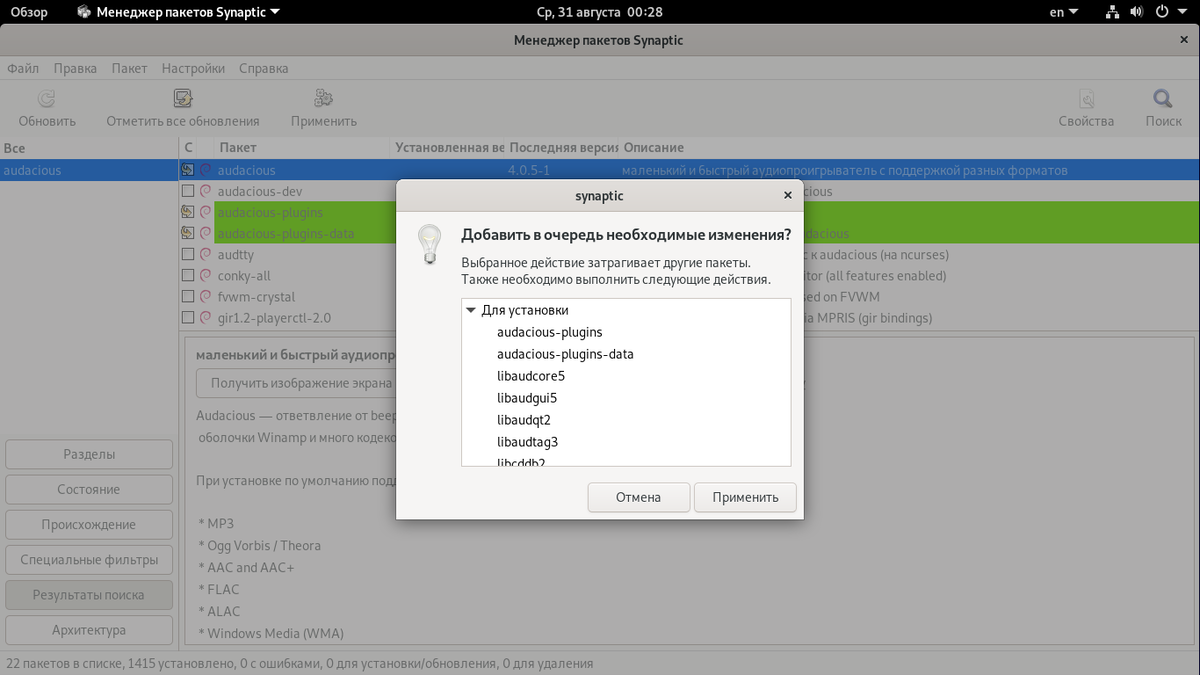The width and height of the screenshot is (1200, 675).
Task: Click the Debian swirl icon beside audacious-plugins
Action: (x=206, y=212)
